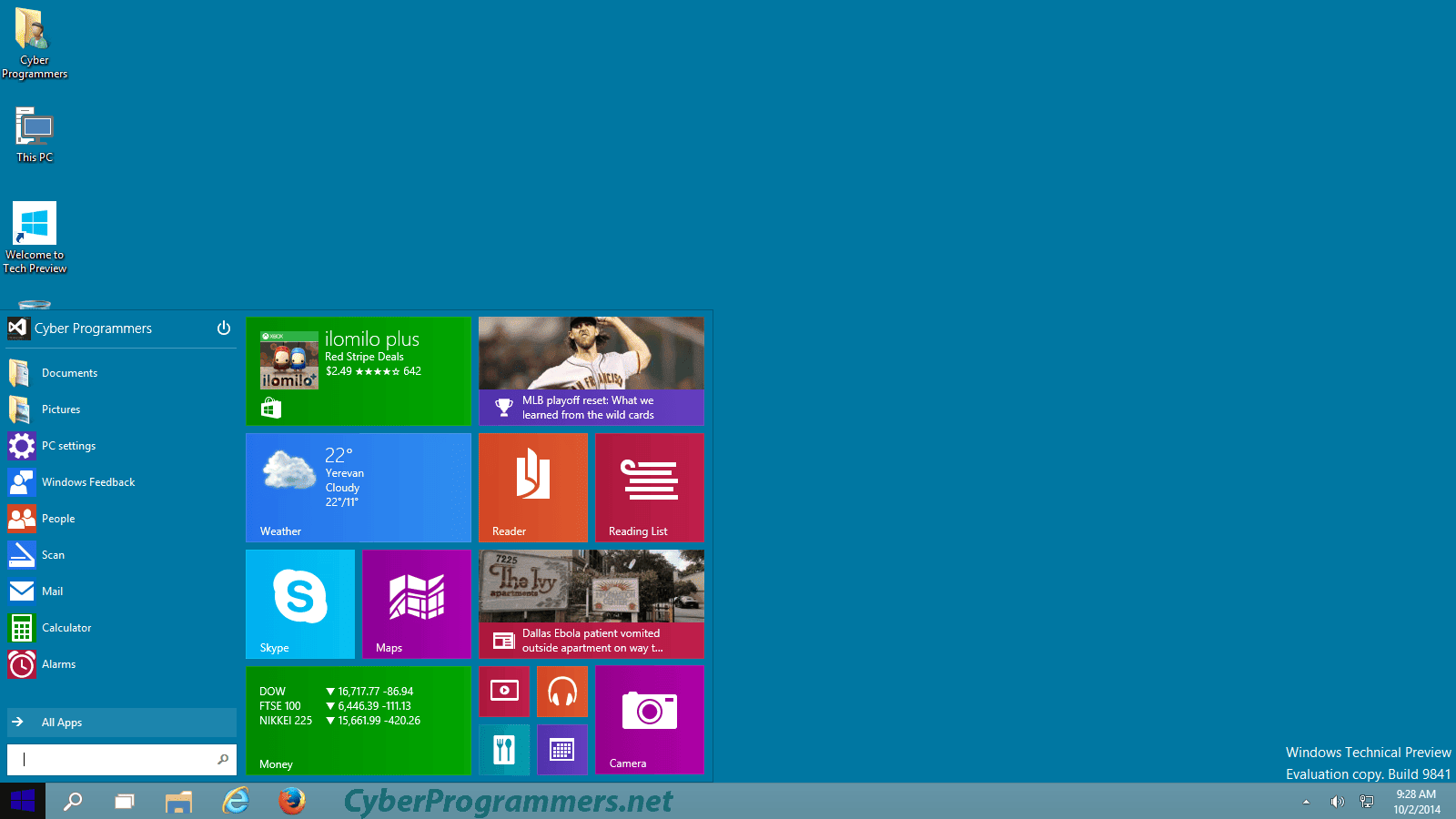This screenshot has height=819, width=1456.
Task: Show hidden system tray icons
Action: 1307,802
